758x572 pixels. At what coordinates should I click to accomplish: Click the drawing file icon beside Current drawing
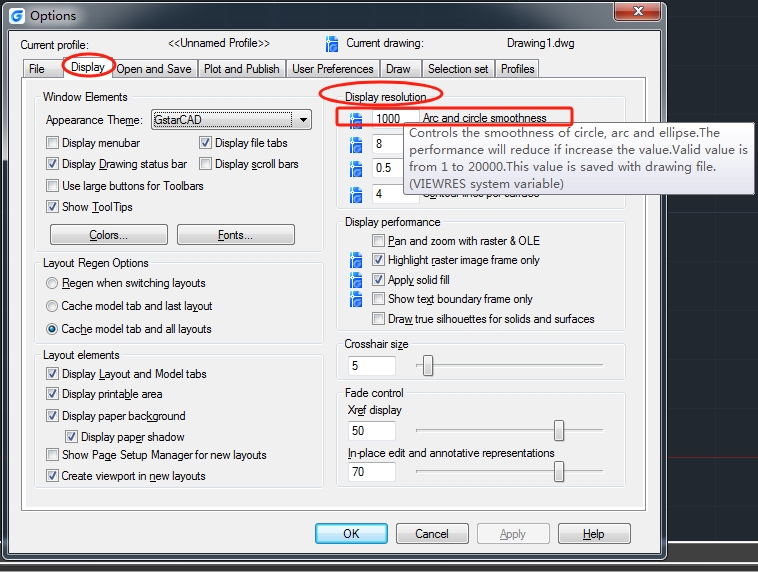pos(332,44)
